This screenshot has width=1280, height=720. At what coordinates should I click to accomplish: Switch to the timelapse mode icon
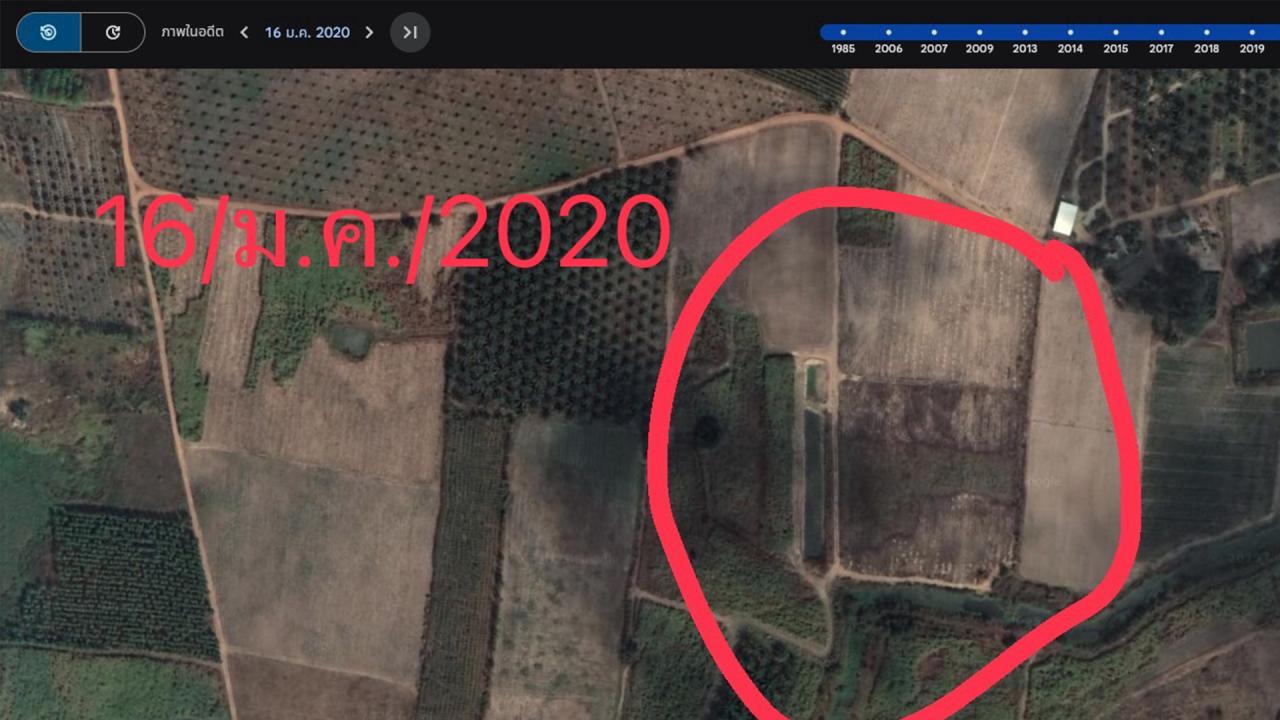pos(113,32)
